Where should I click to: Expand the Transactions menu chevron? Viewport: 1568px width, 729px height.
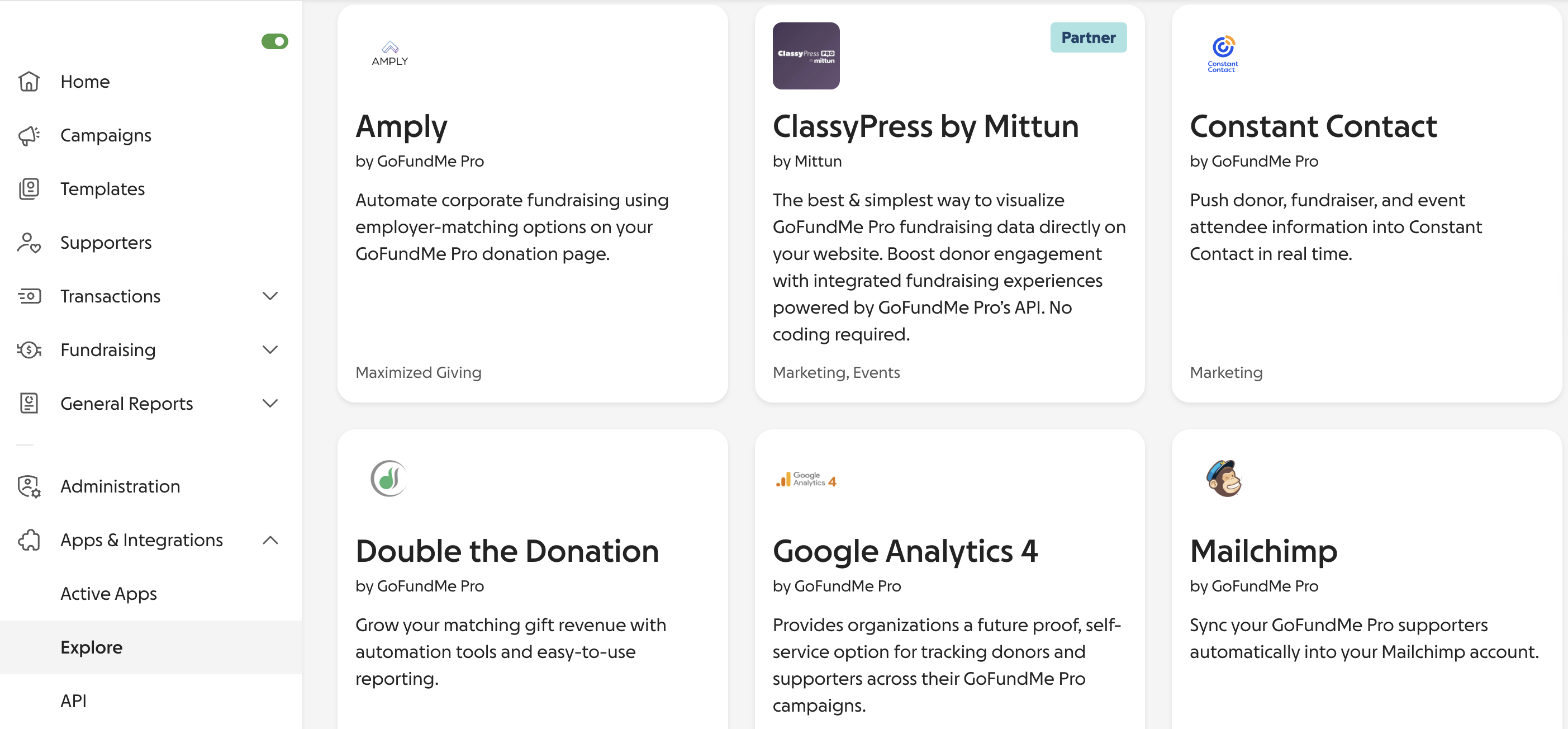[270, 296]
